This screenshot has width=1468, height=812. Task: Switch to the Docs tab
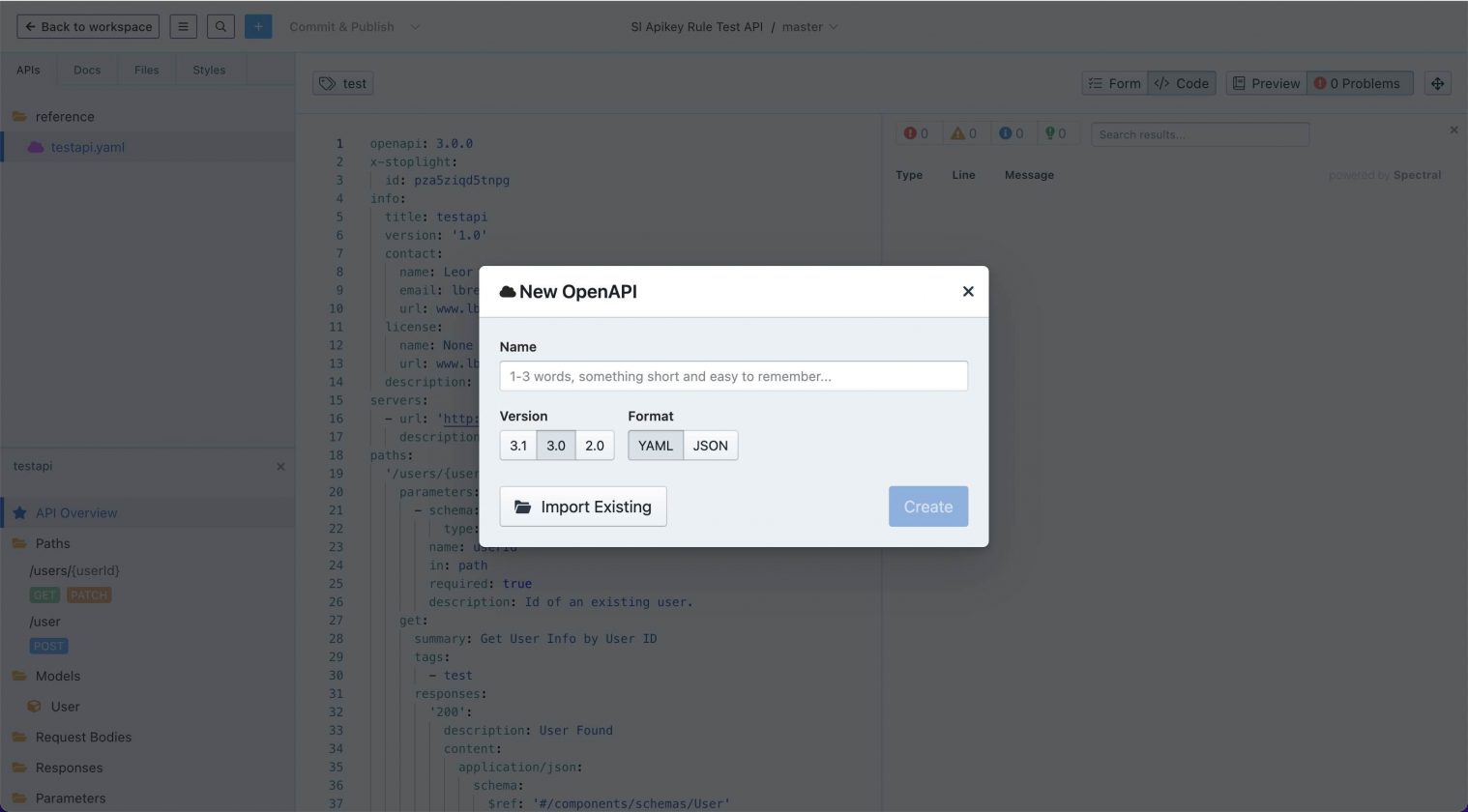(87, 69)
